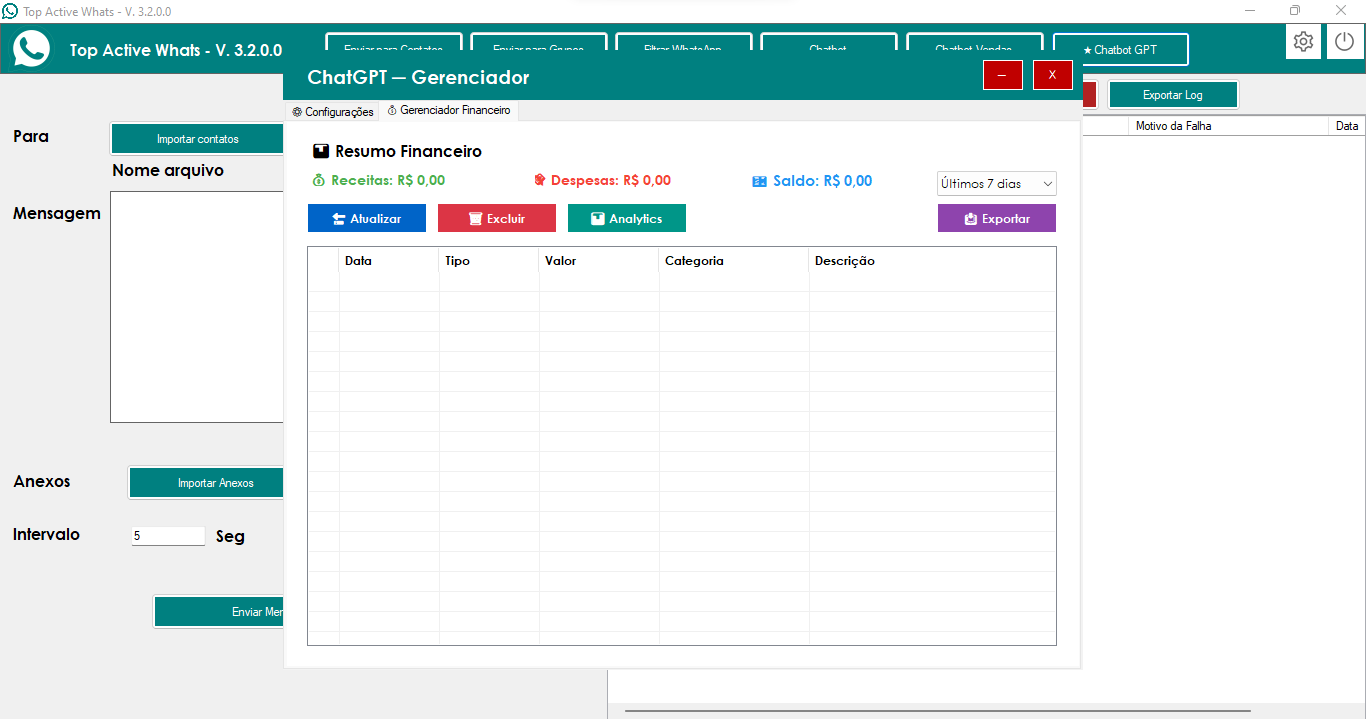Screen dimensions: 1366x719
Task: Click the purple Exportar button
Action: (996, 219)
